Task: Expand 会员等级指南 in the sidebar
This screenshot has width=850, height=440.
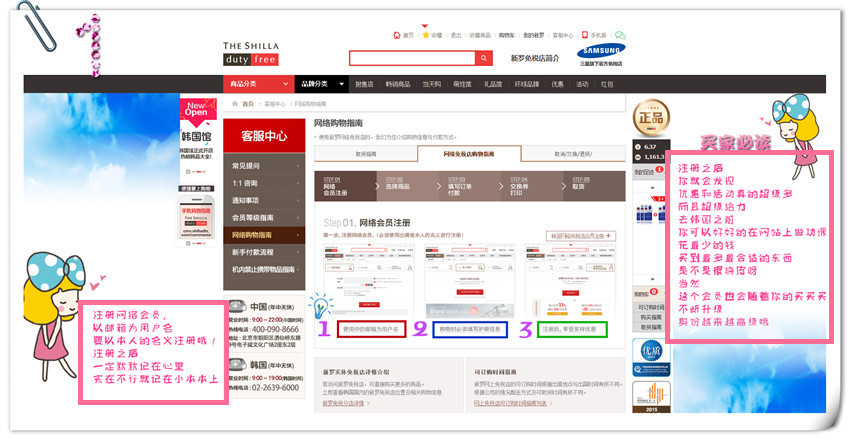Action: coord(264,218)
